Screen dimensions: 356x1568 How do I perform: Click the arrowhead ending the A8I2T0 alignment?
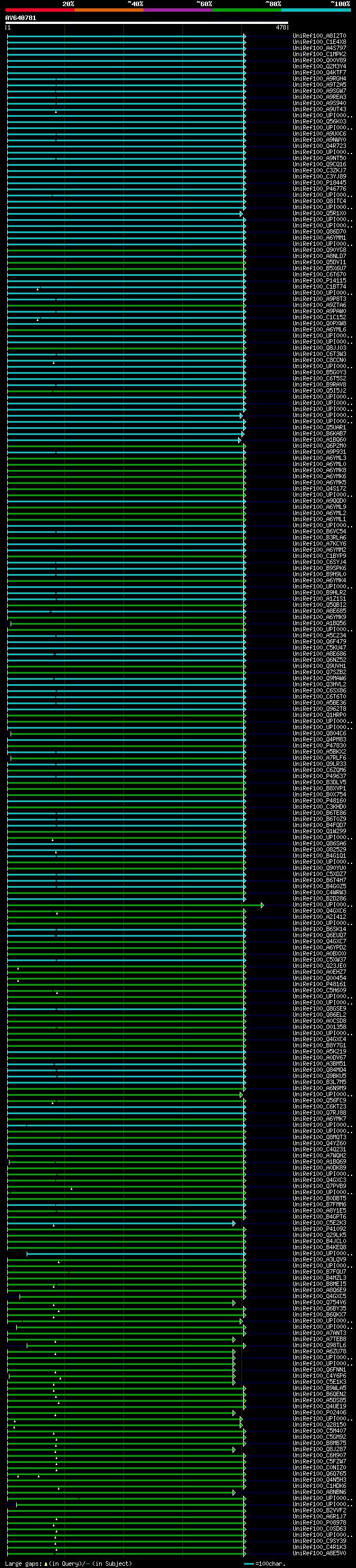(245, 37)
